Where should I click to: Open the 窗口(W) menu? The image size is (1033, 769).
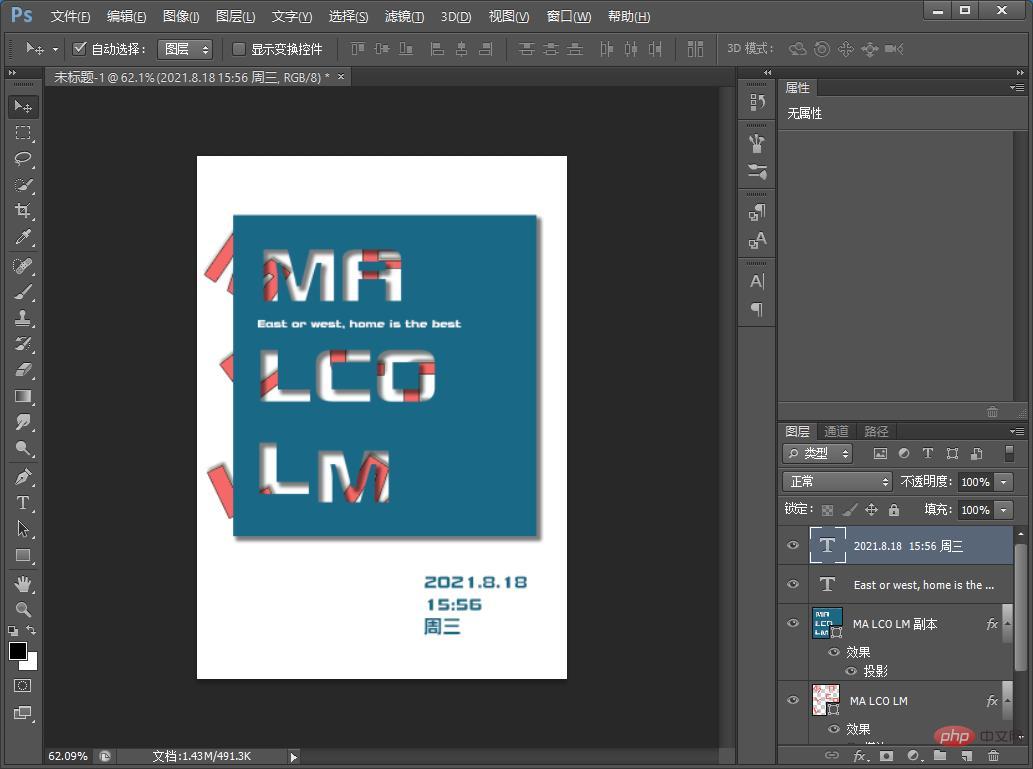pyautogui.click(x=569, y=16)
